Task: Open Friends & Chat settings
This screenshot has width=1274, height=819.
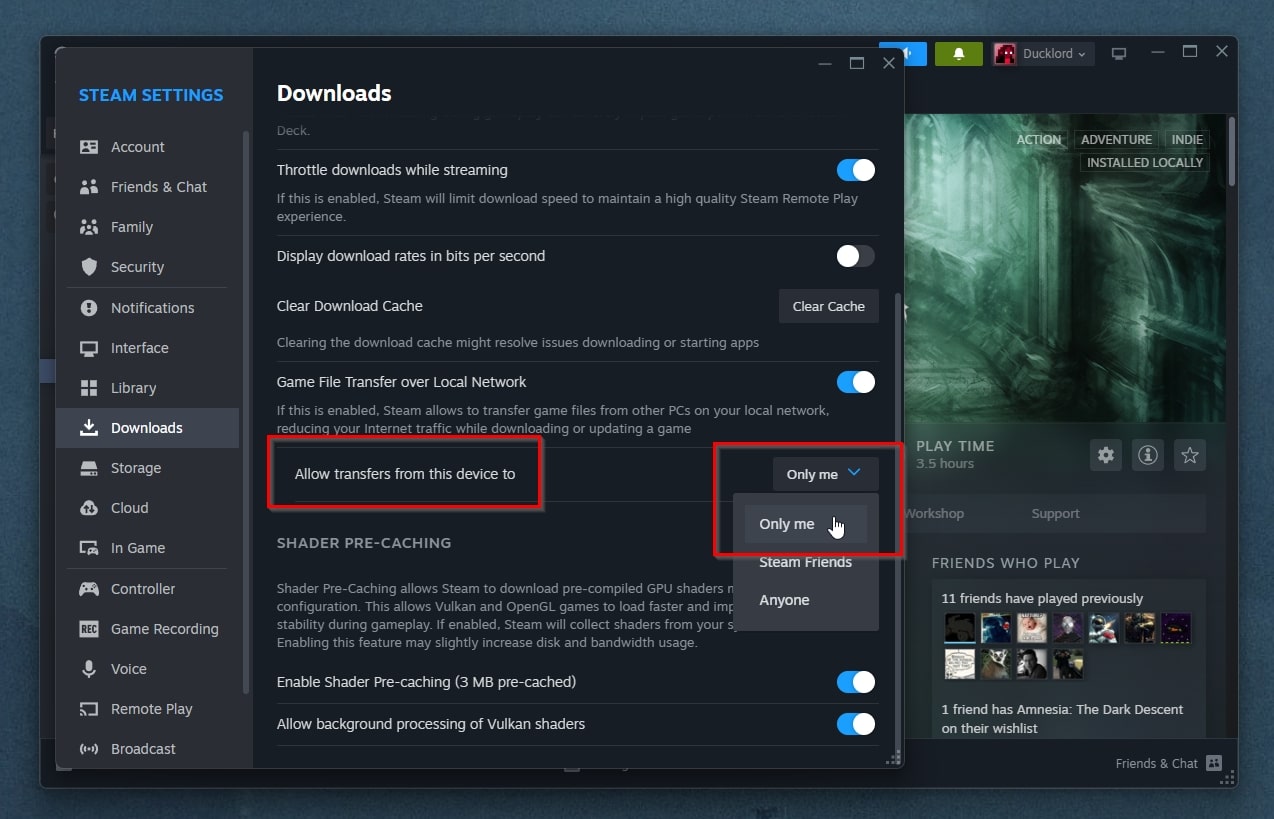Action: coord(147,187)
